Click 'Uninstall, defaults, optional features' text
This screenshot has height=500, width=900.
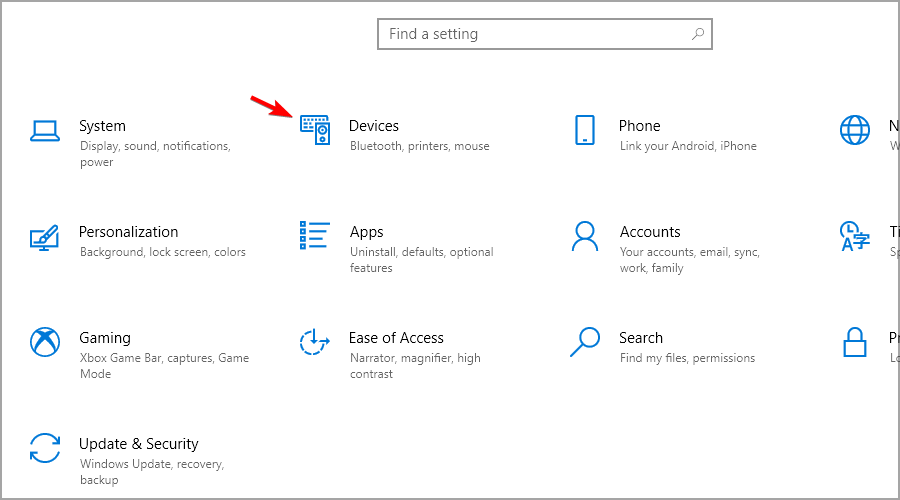(422, 260)
